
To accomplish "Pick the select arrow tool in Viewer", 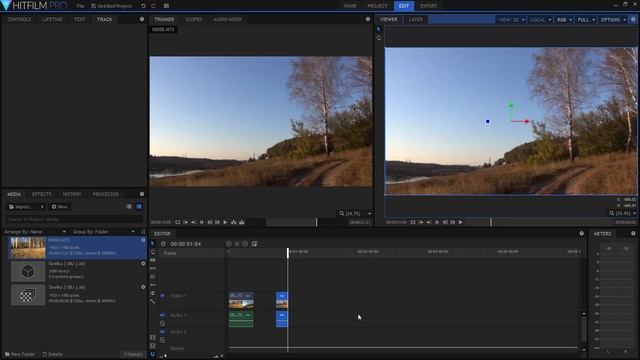I will point(378,29).
